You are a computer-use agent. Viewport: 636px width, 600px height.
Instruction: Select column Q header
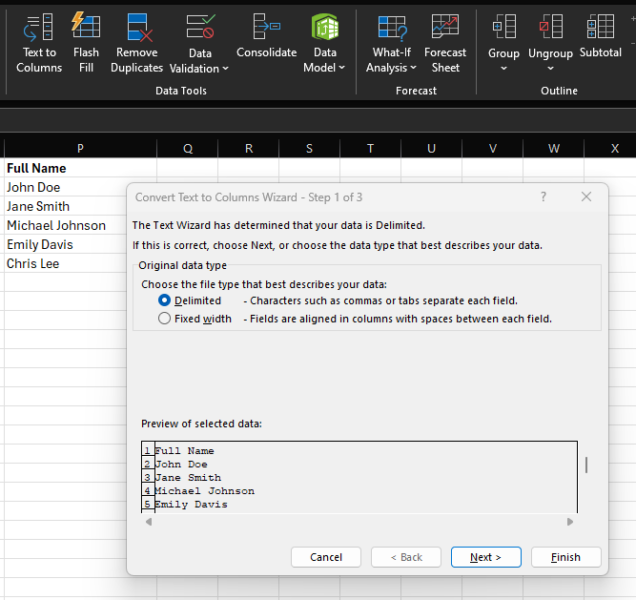coord(188,148)
